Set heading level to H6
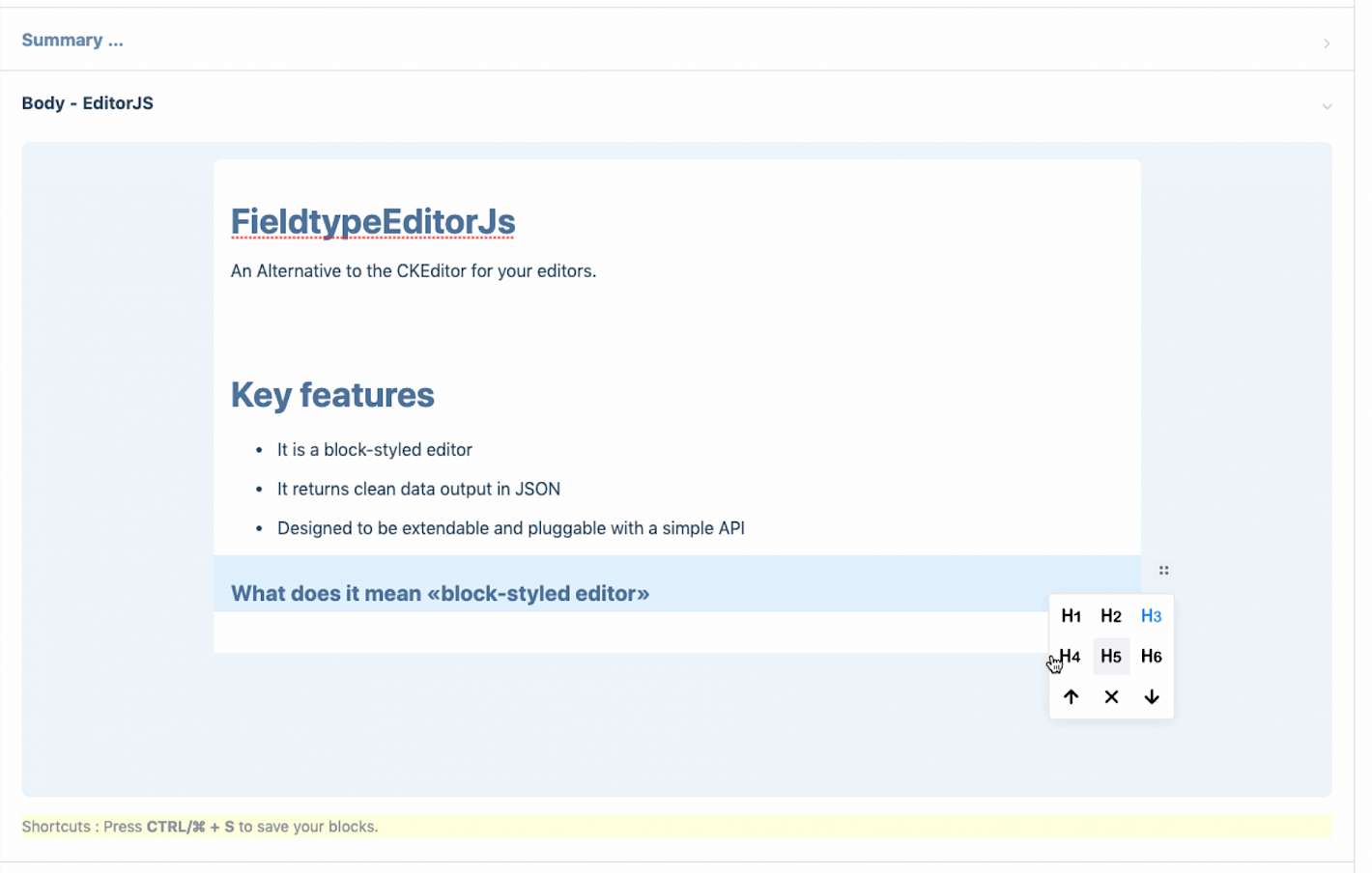 1151,657
